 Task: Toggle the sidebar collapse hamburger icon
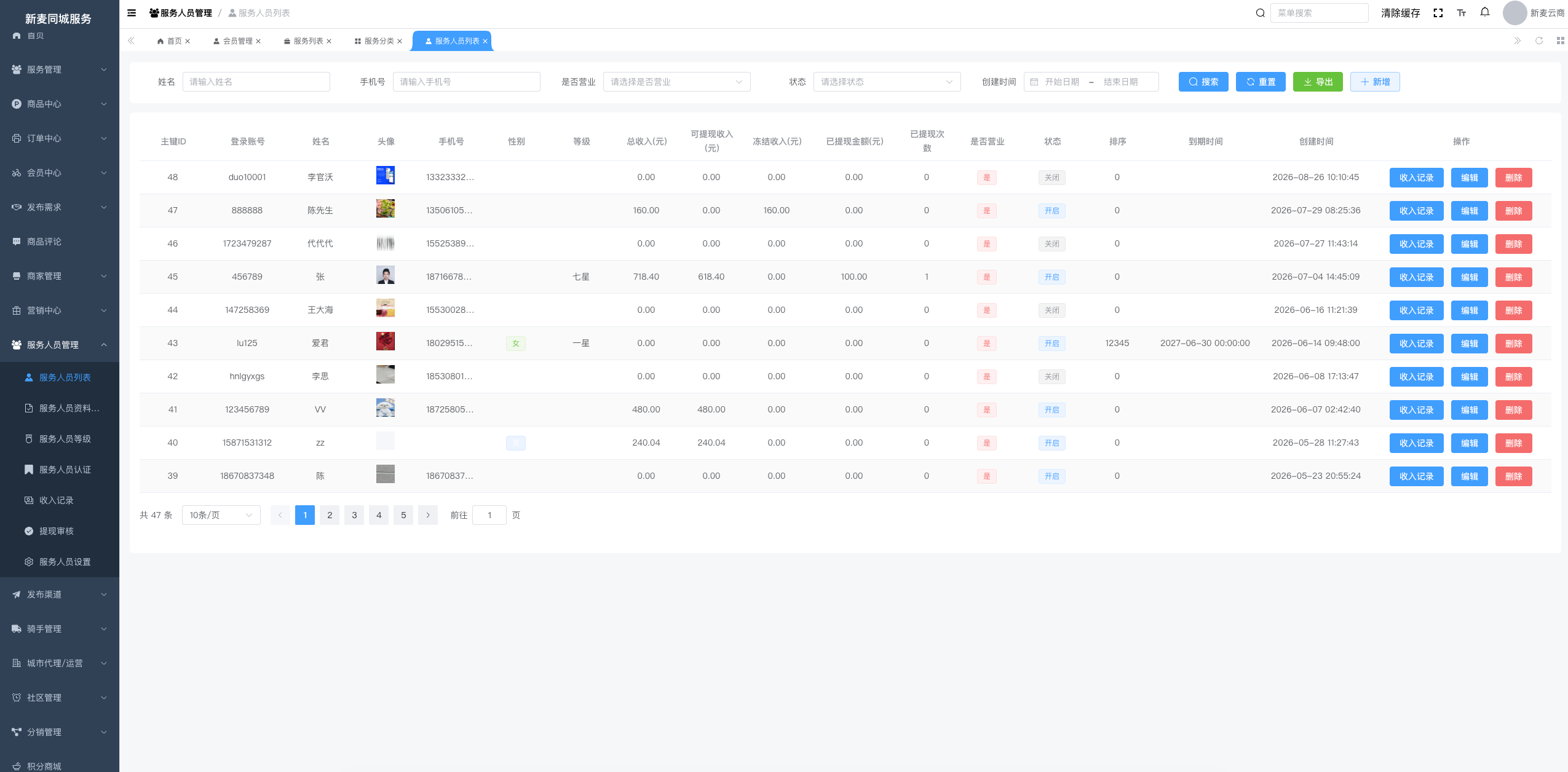[x=132, y=13]
